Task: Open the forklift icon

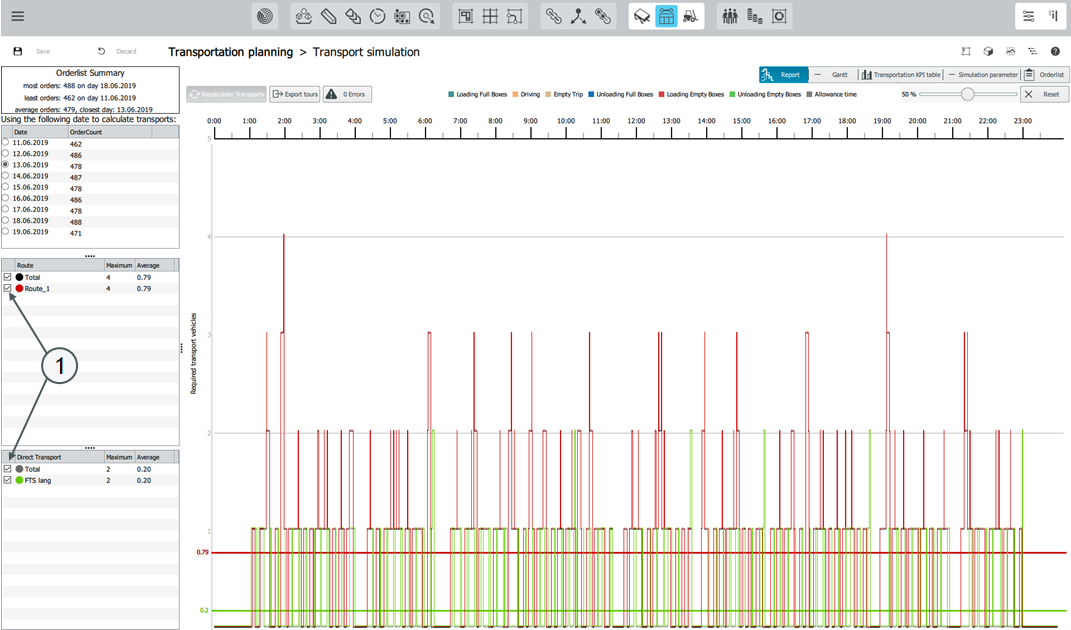Action: [x=691, y=16]
